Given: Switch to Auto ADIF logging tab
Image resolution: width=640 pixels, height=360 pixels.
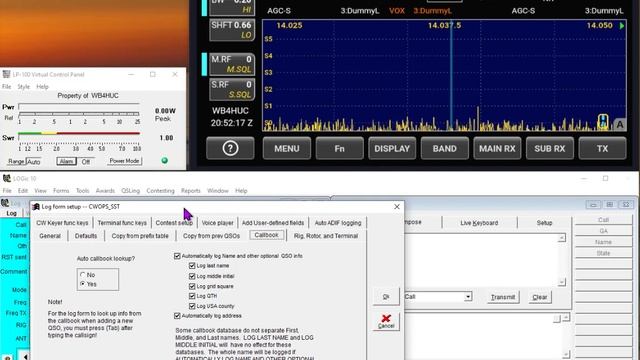Looking at the screenshot, I should point(338,223).
